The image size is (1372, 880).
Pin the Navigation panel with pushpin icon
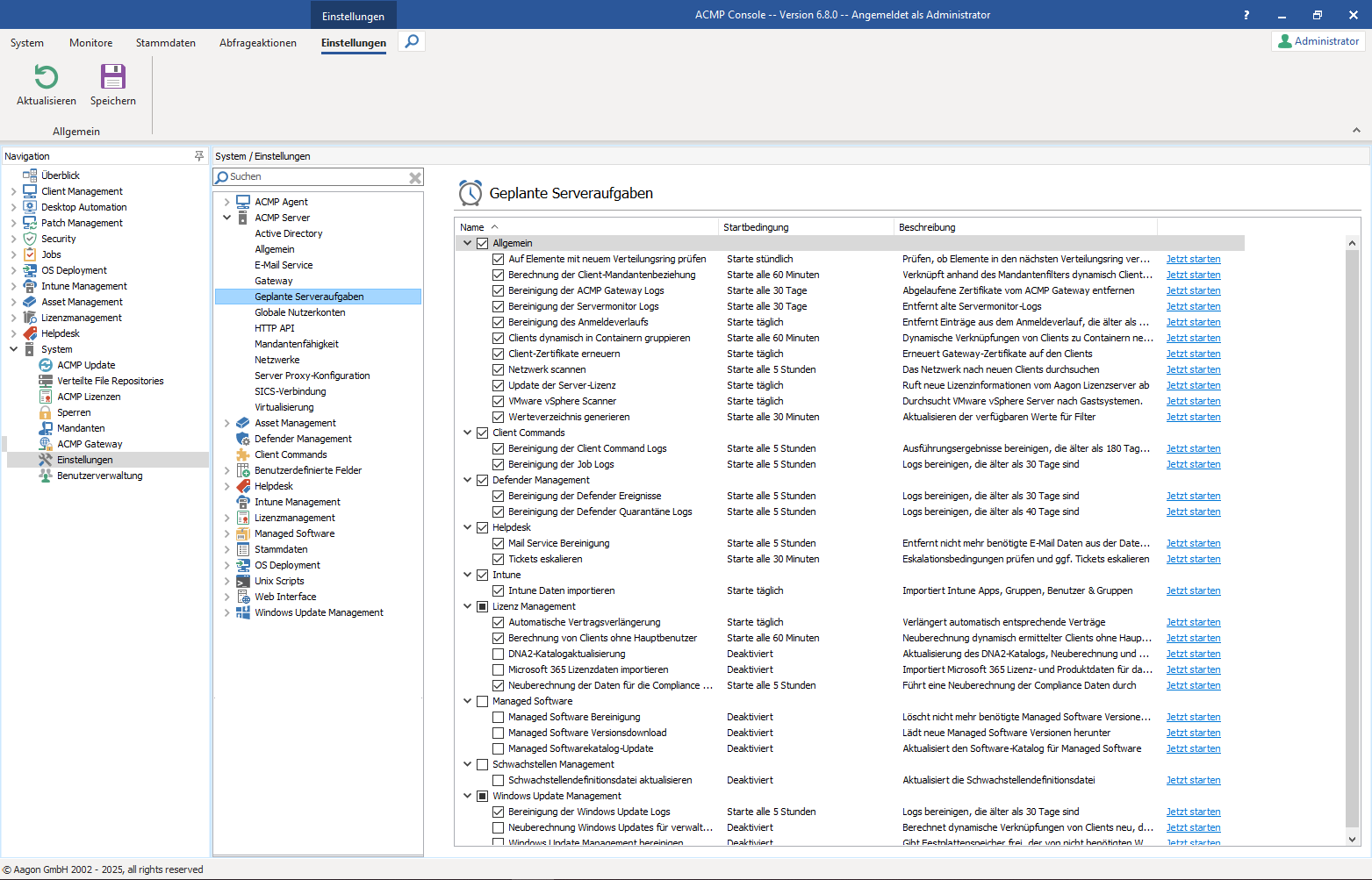point(199,156)
